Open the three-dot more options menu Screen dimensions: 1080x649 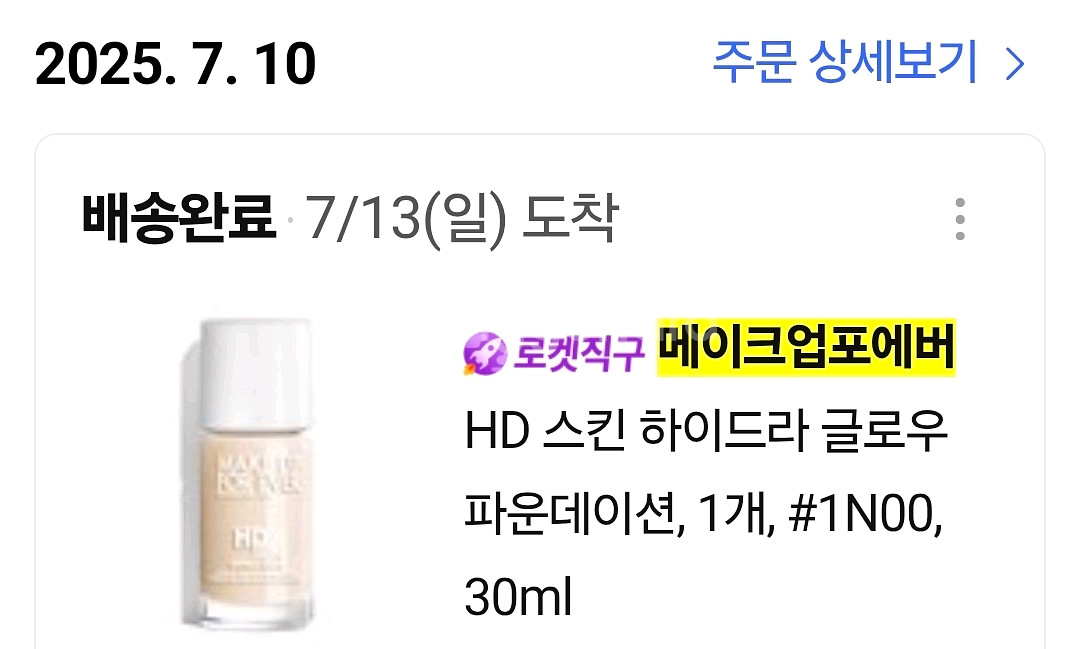click(960, 219)
